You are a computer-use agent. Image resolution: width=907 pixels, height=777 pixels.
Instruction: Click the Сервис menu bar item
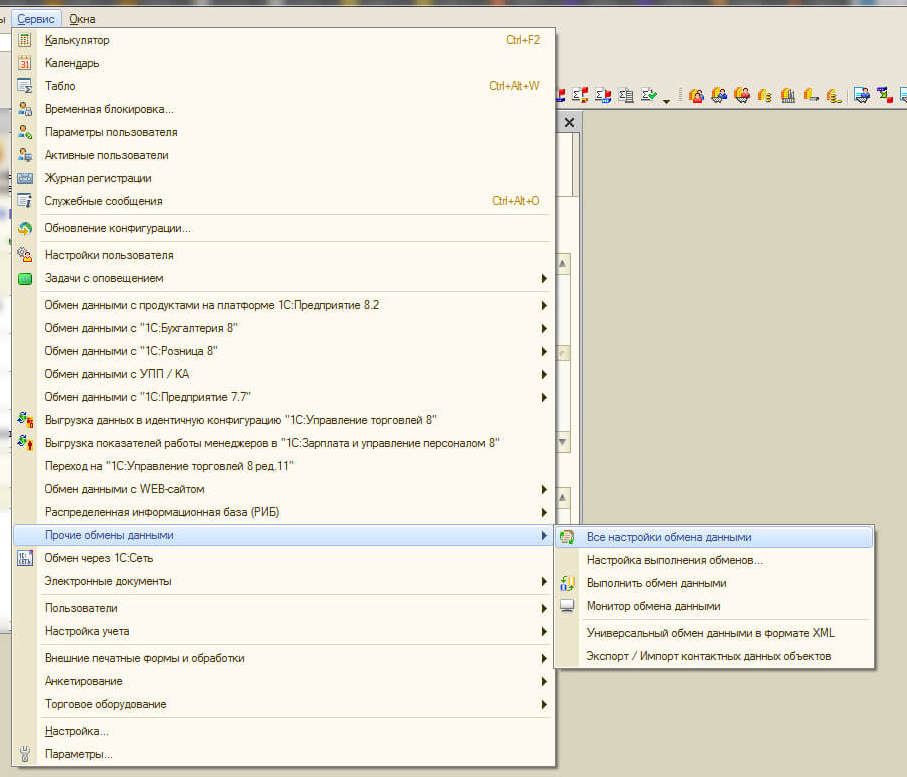(37, 18)
